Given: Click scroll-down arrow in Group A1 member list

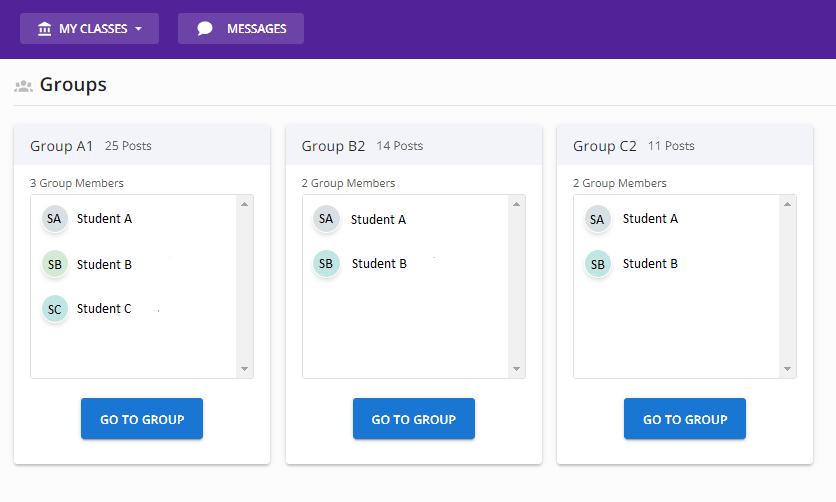Looking at the screenshot, I should point(244,369).
